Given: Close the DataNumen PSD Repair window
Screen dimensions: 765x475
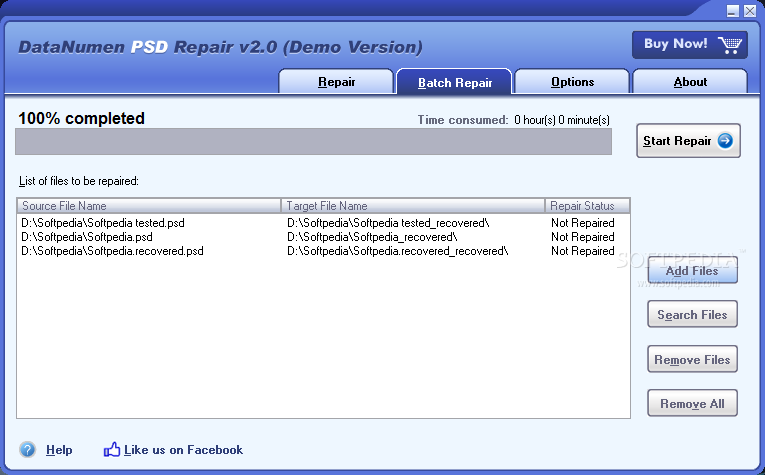Looking at the screenshot, I should pos(750,11).
